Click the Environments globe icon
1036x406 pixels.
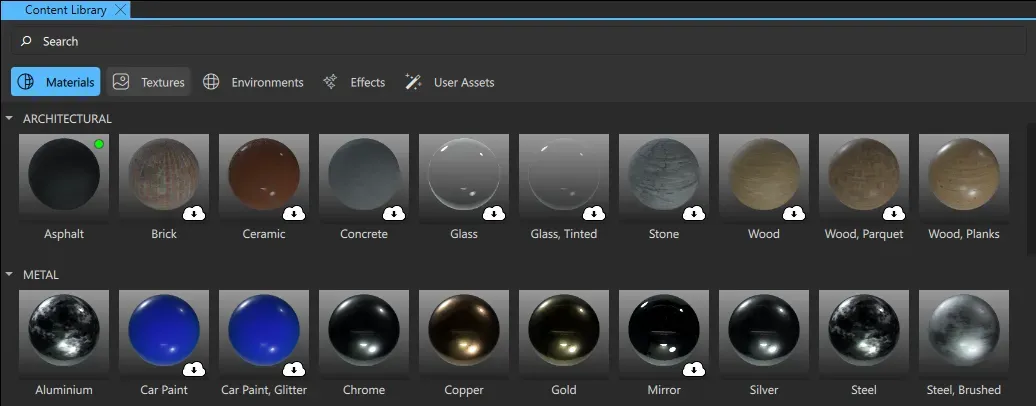click(211, 82)
